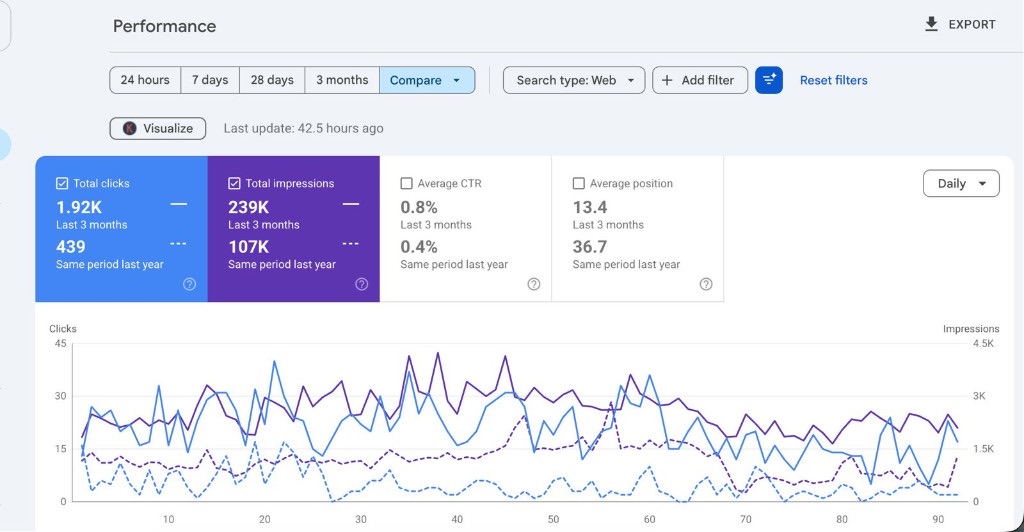The height and width of the screenshot is (532, 1024).
Task: Click the plus icon in Add filter
Action: [x=667, y=80]
